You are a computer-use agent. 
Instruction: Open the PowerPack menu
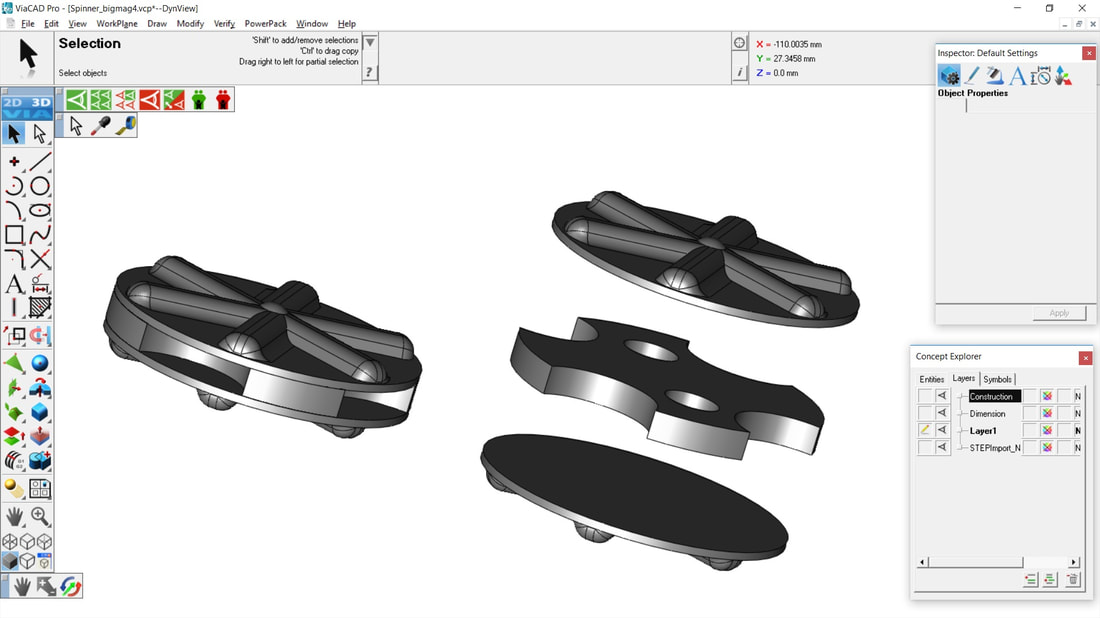[265, 23]
